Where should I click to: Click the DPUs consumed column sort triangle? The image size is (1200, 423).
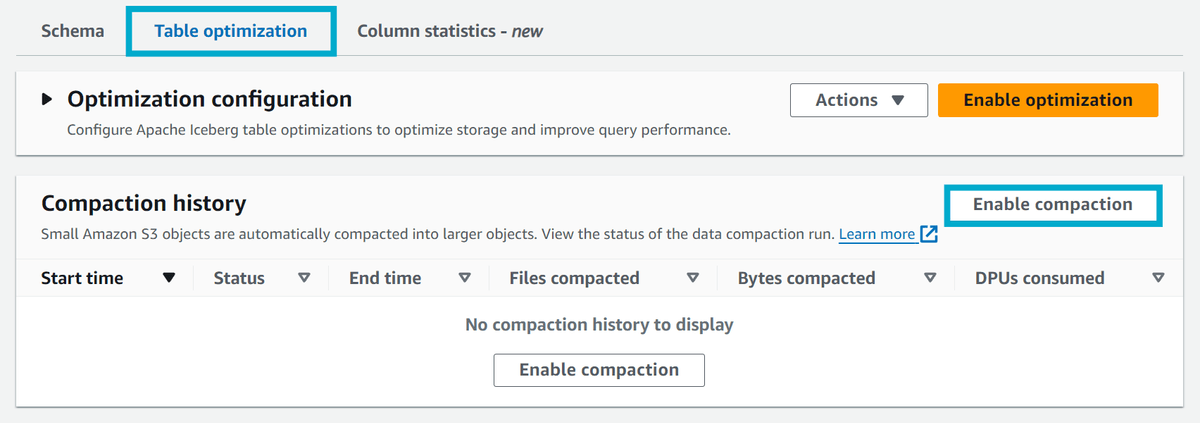point(1158,278)
